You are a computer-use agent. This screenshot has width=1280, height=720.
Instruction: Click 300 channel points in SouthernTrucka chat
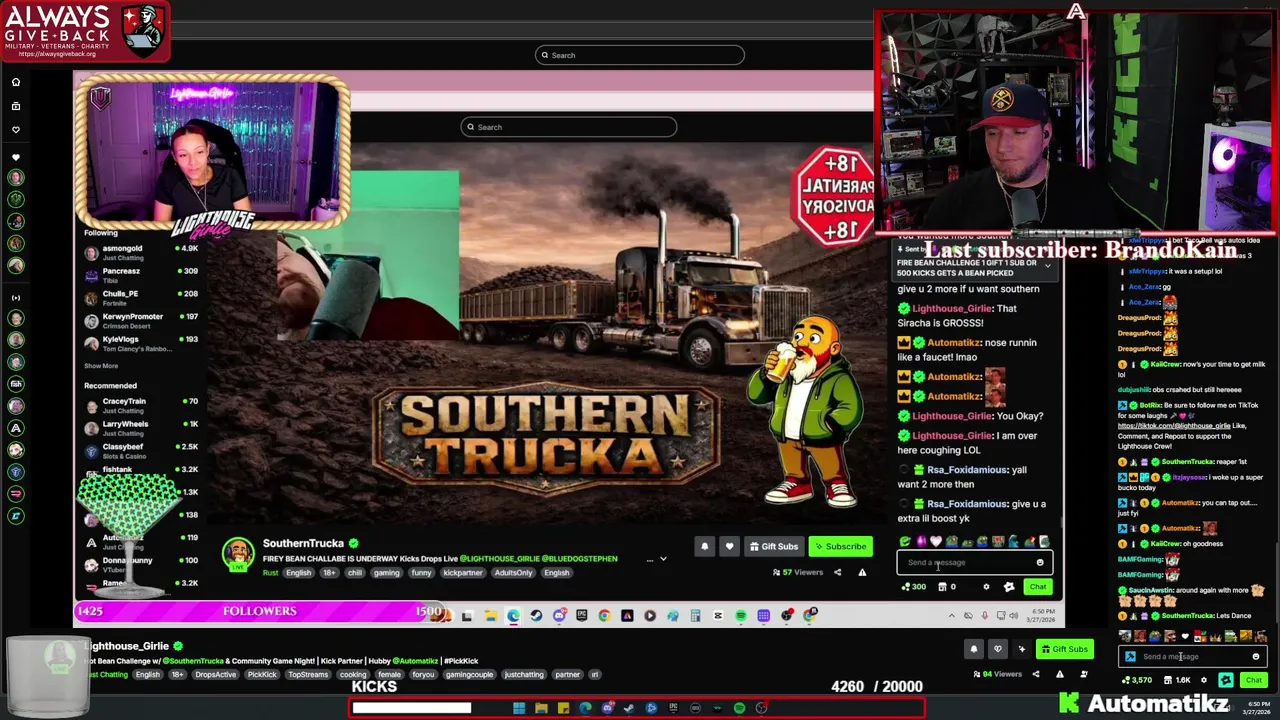[x=913, y=587]
